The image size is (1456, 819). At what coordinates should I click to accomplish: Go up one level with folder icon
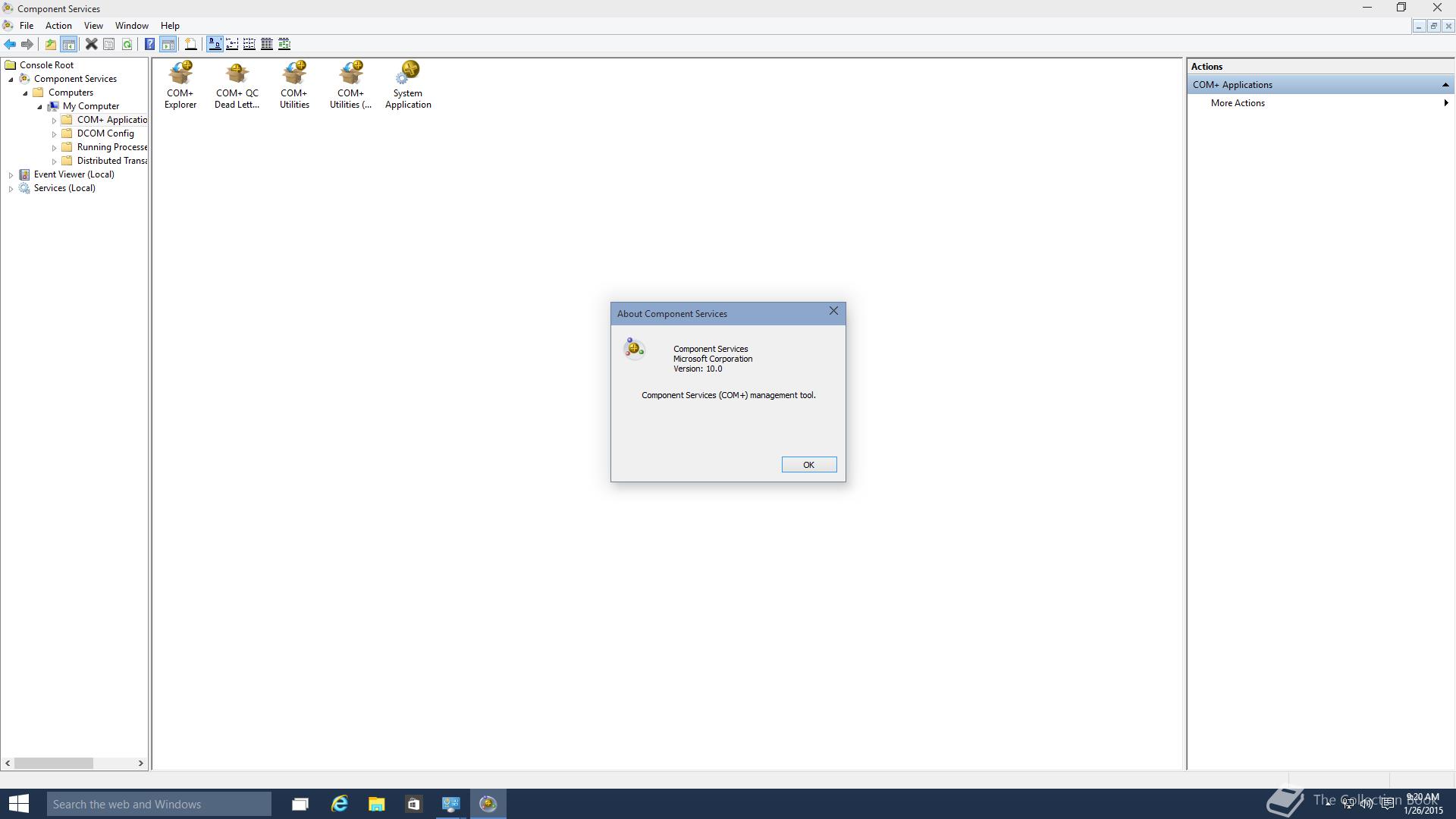tap(50, 44)
